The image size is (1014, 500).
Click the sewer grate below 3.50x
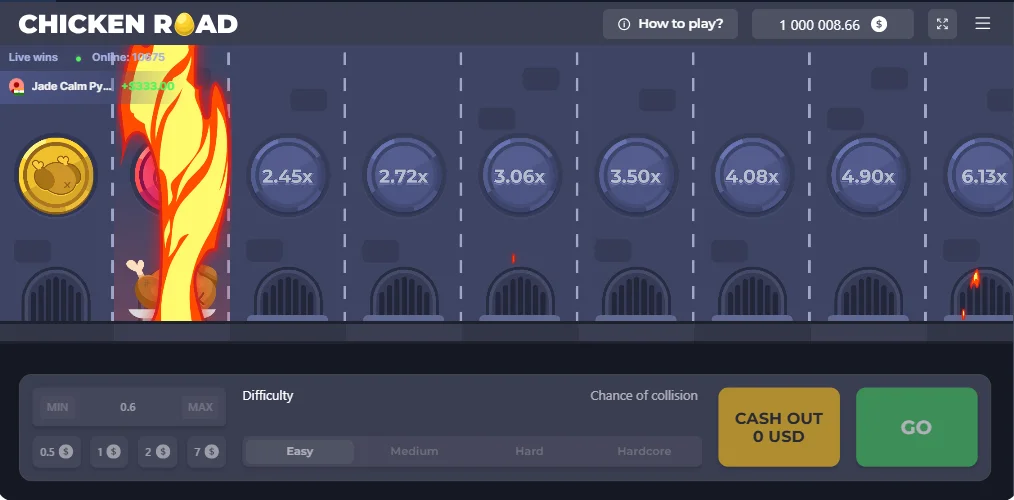(x=636, y=293)
